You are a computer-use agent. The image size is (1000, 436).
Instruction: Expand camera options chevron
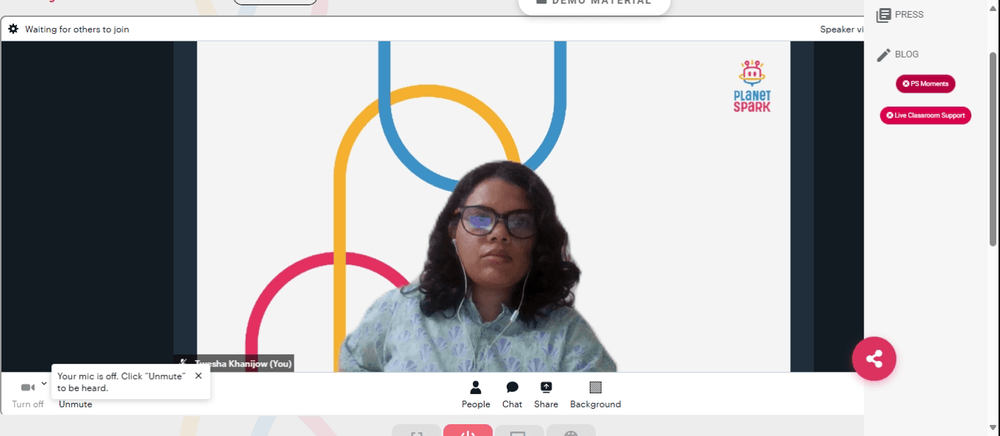44,383
